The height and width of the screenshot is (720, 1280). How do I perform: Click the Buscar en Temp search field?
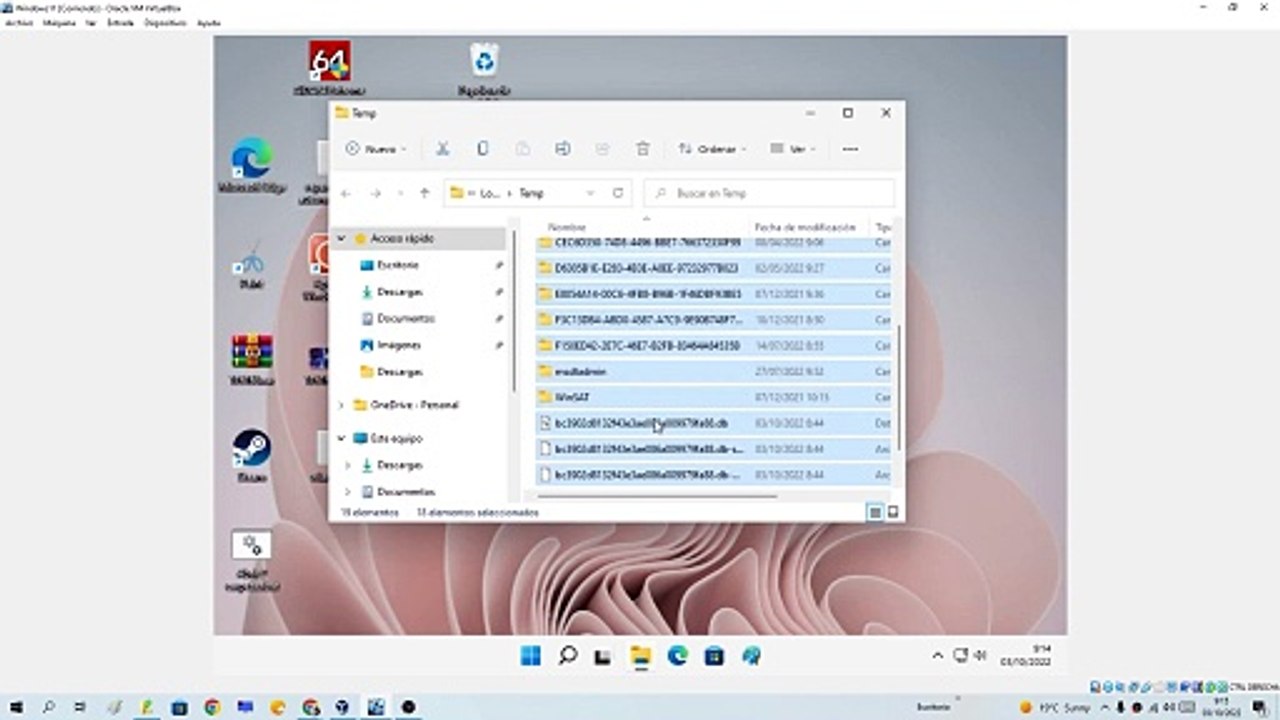[769, 193]
